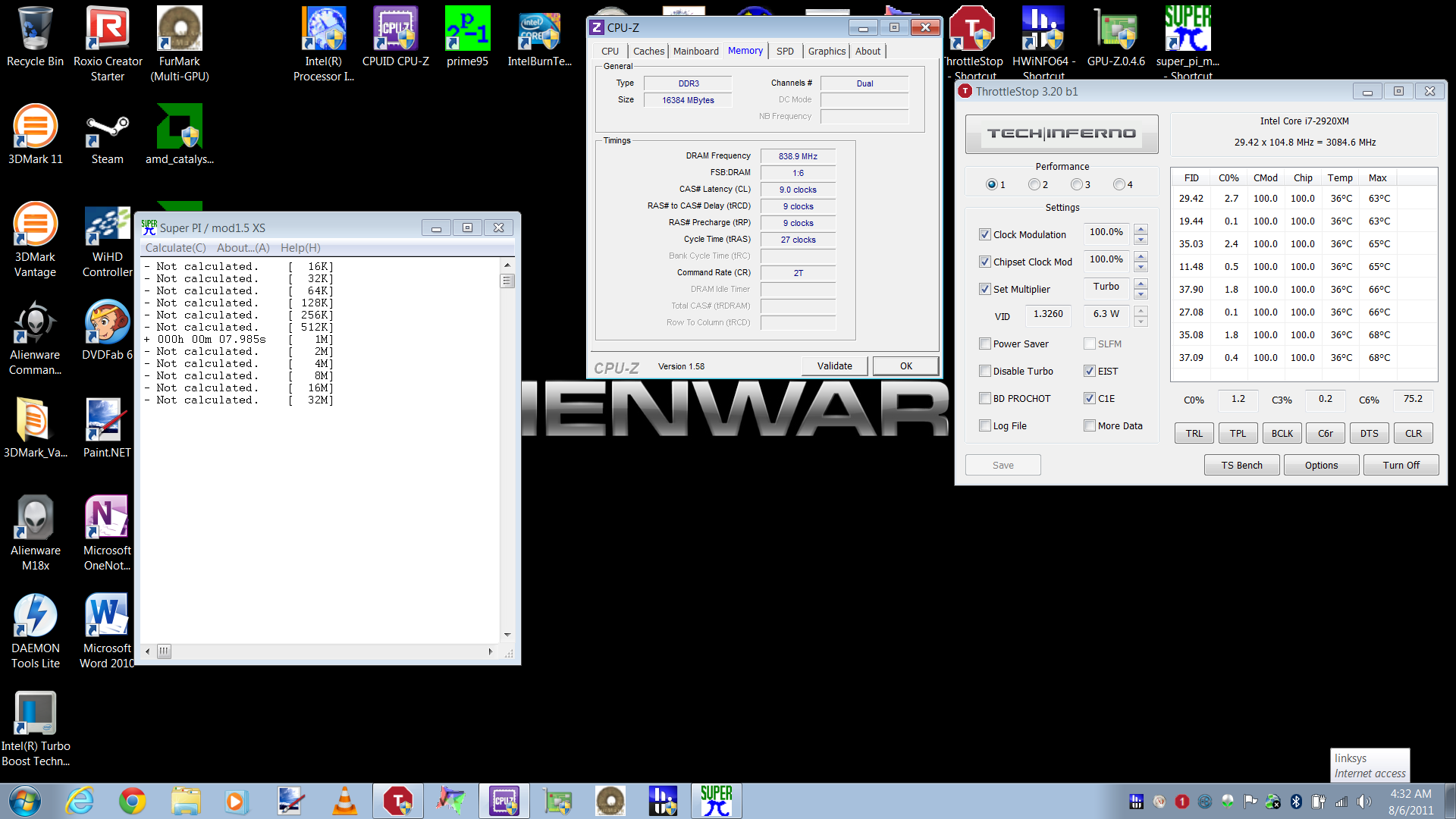Click OK button in CPU-Z
The image size is (1456, 819).
905,366
